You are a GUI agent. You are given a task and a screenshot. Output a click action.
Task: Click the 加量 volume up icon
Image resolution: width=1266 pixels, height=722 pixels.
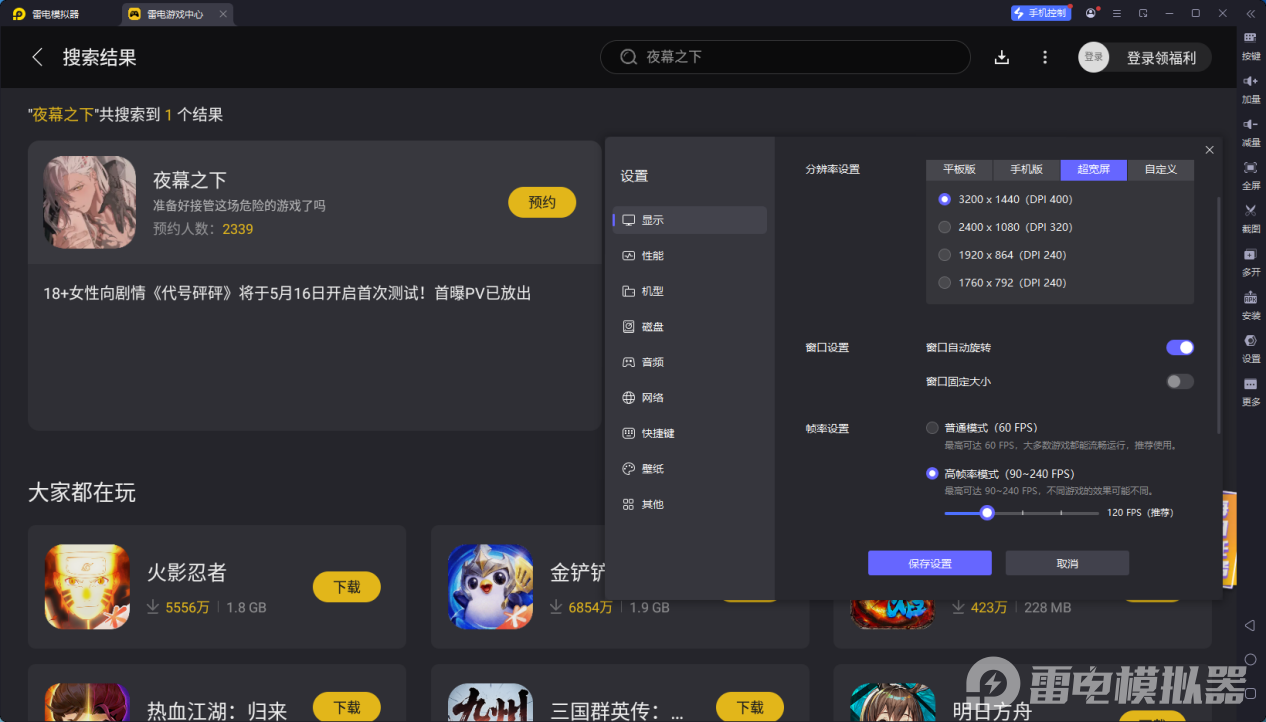[1250, 87]
